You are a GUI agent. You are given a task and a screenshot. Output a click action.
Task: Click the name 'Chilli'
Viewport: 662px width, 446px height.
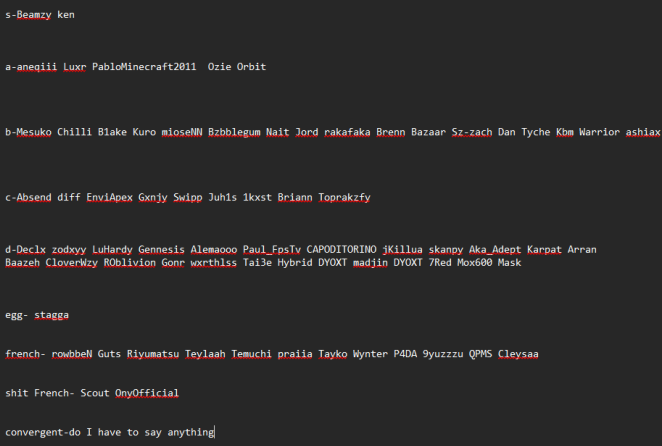[74, 132]
